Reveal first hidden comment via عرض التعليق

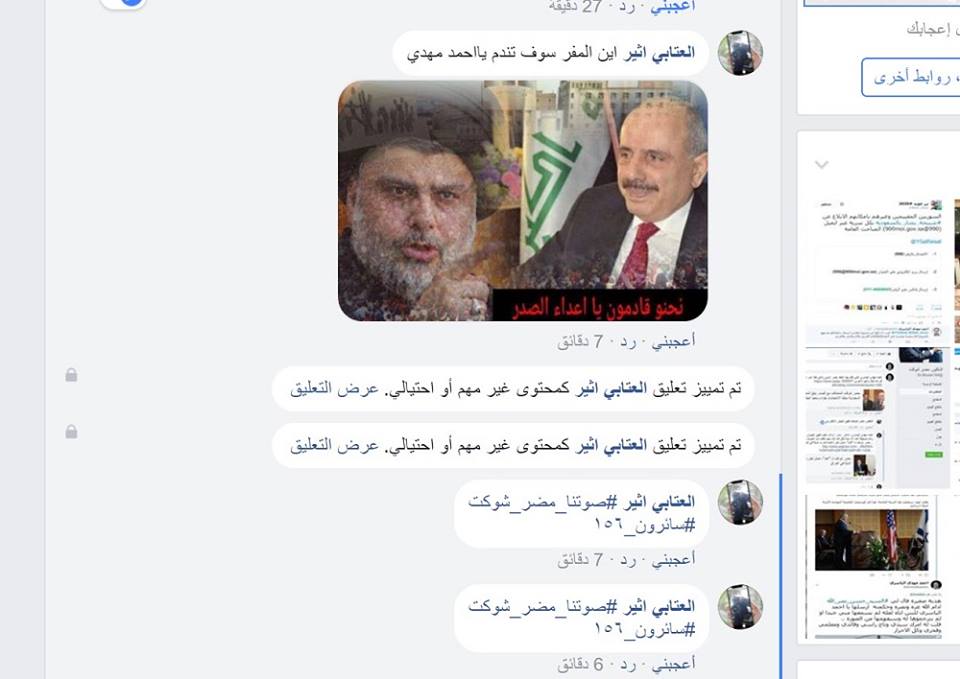pyautogui.click(x=334, y=388)
